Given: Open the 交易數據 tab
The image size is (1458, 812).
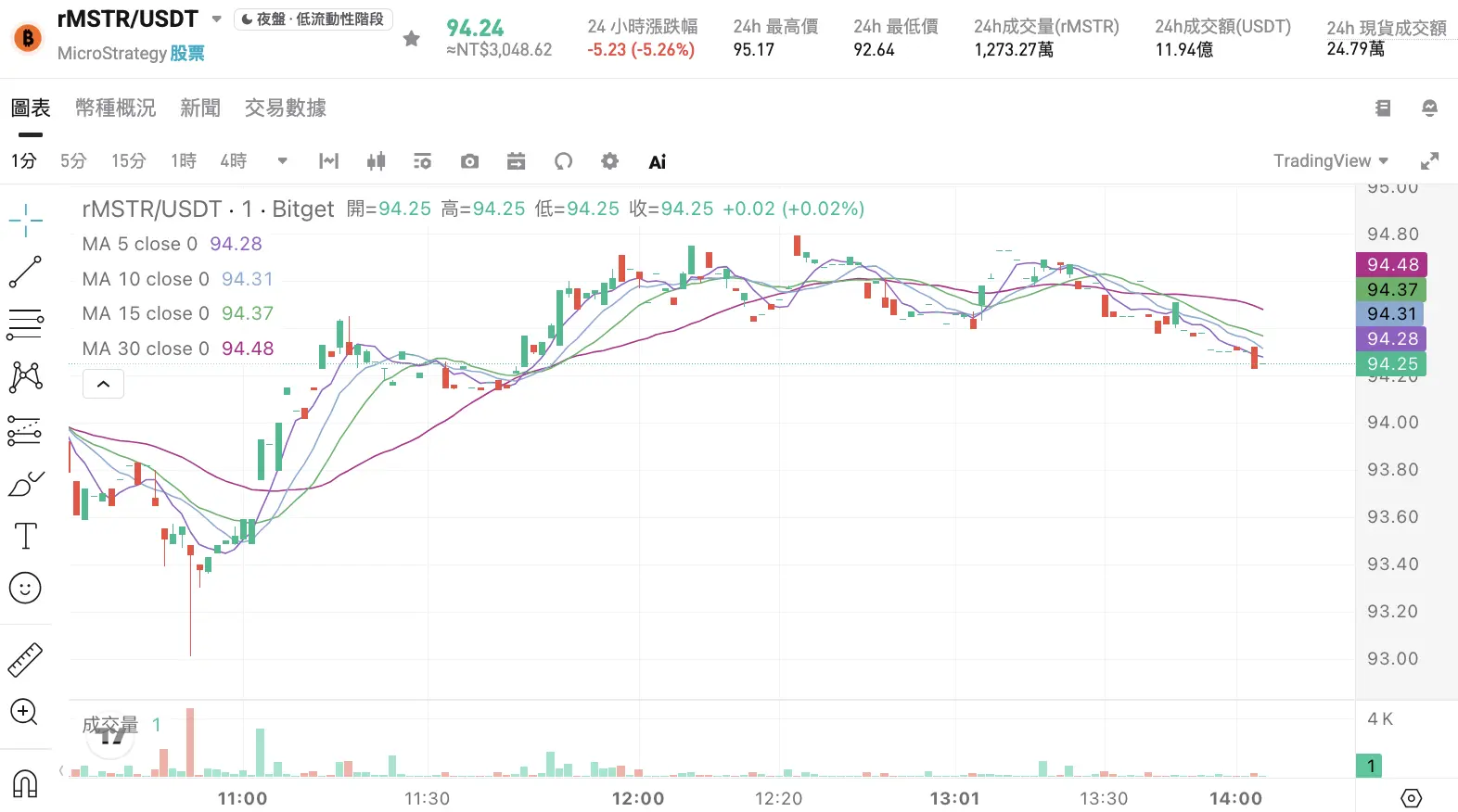Looking at the screenshot, I should pos(286,108).
